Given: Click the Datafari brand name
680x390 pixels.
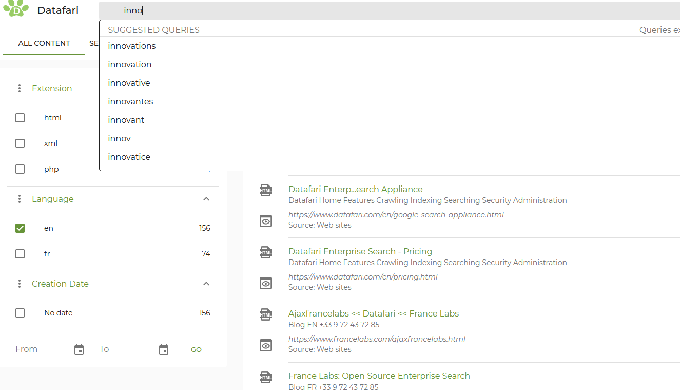Looking at the screenshot, I should click(x=58, y=10).
